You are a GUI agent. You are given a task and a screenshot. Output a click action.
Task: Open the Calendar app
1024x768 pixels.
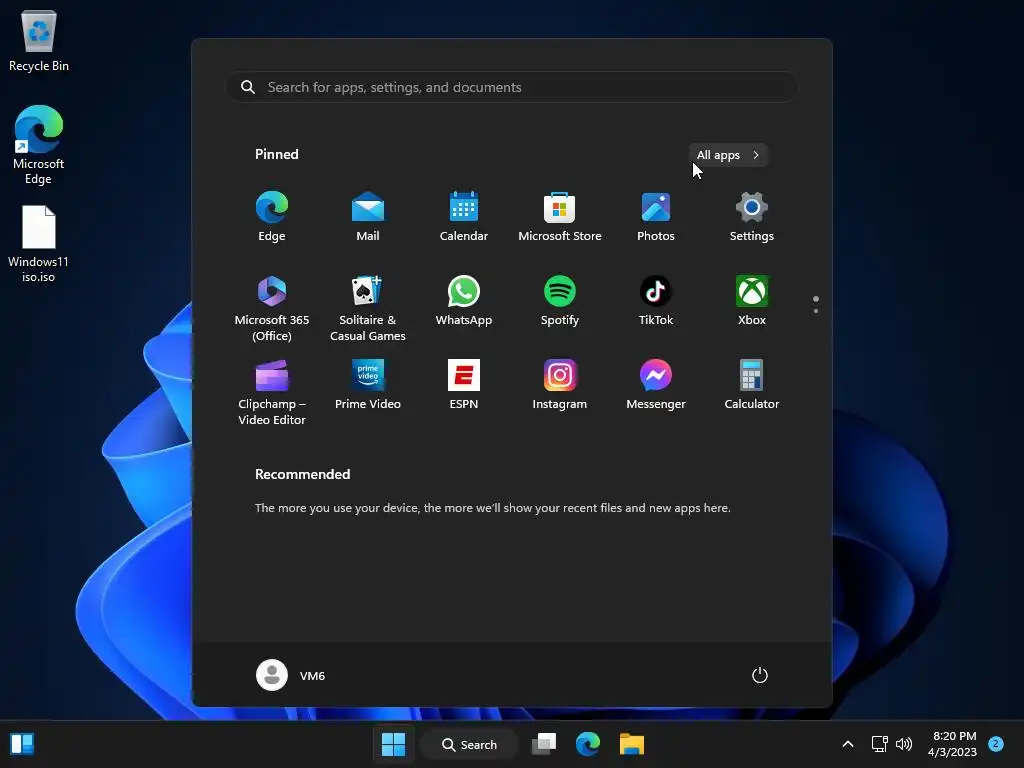tap(464, 216)
